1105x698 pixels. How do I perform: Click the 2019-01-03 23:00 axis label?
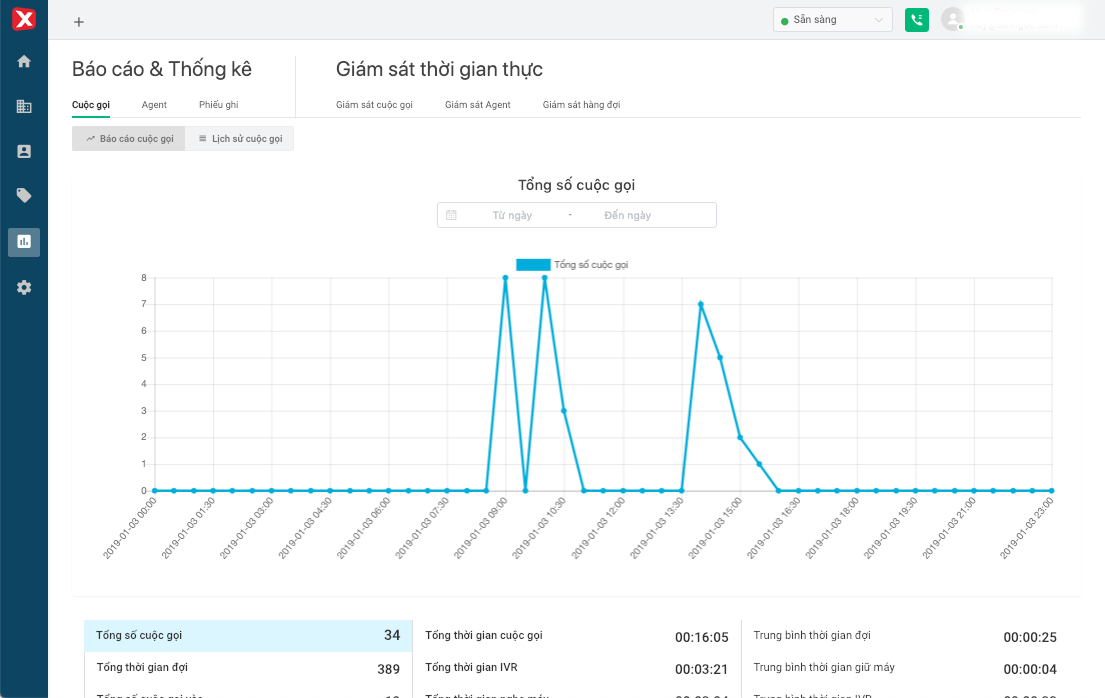(1027, 528)
